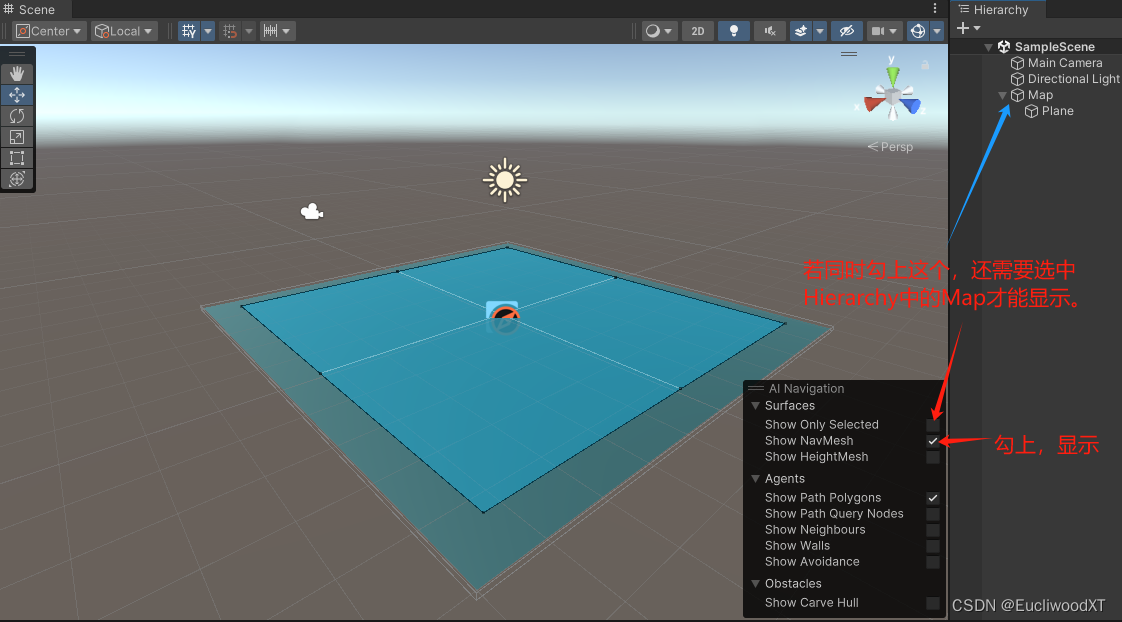This screenshot has width=1122, height=622.
Task: Open scene view more options menu
Action: 935,9
